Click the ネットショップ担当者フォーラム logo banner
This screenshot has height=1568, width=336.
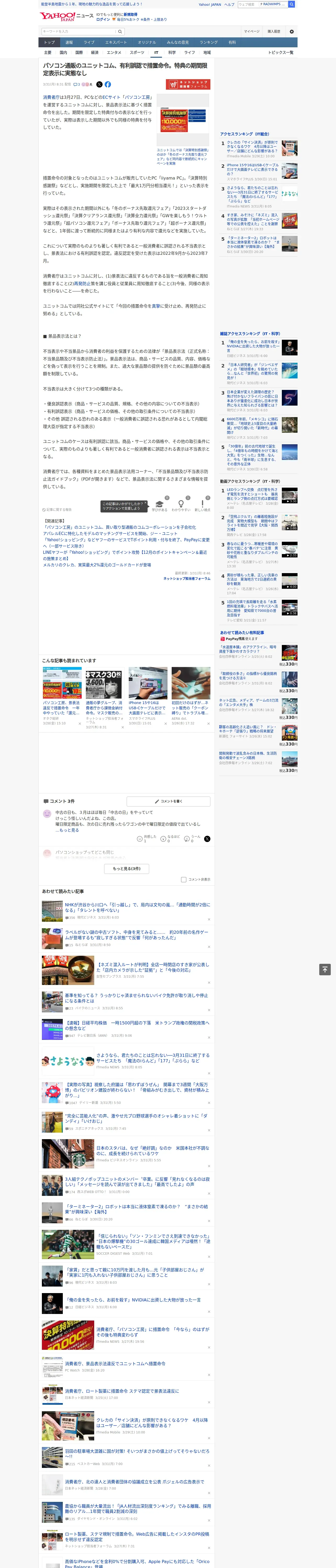point(188,85)
